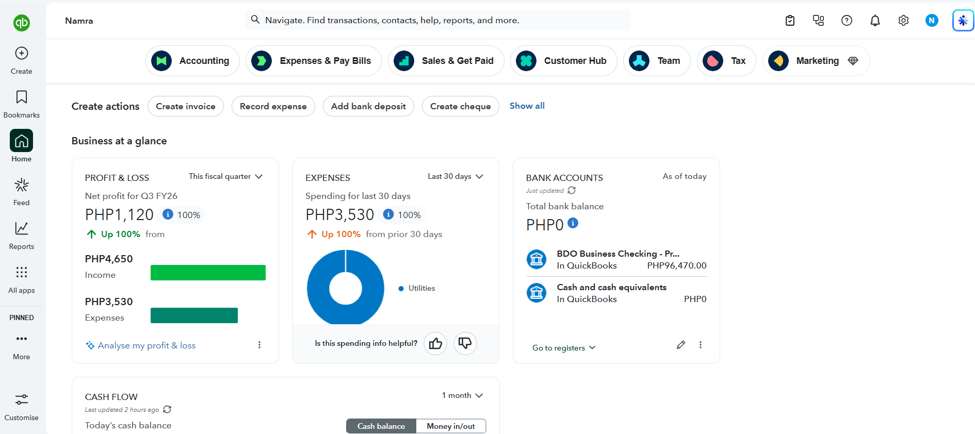Click the info icon beside PHP1,120
This screenshot has width=975, height=434.
[168, 215]
